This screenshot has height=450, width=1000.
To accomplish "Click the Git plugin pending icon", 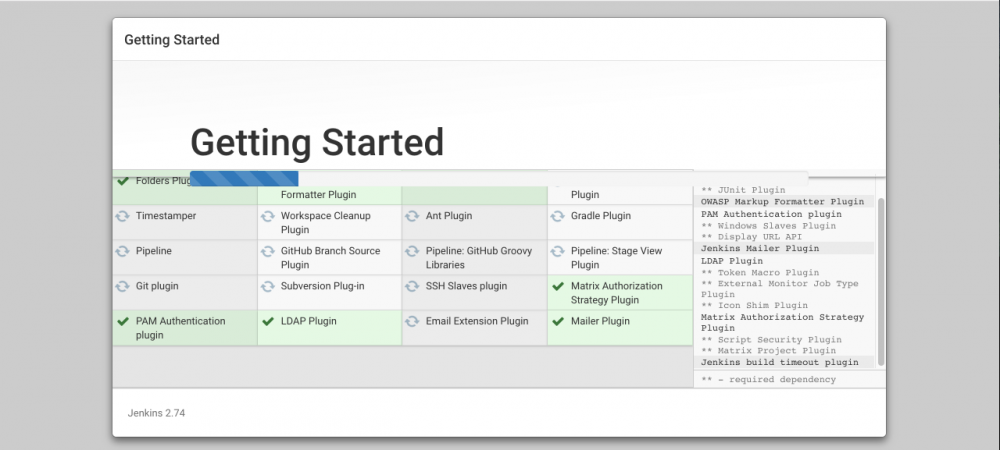I will (x=122, y=286).
